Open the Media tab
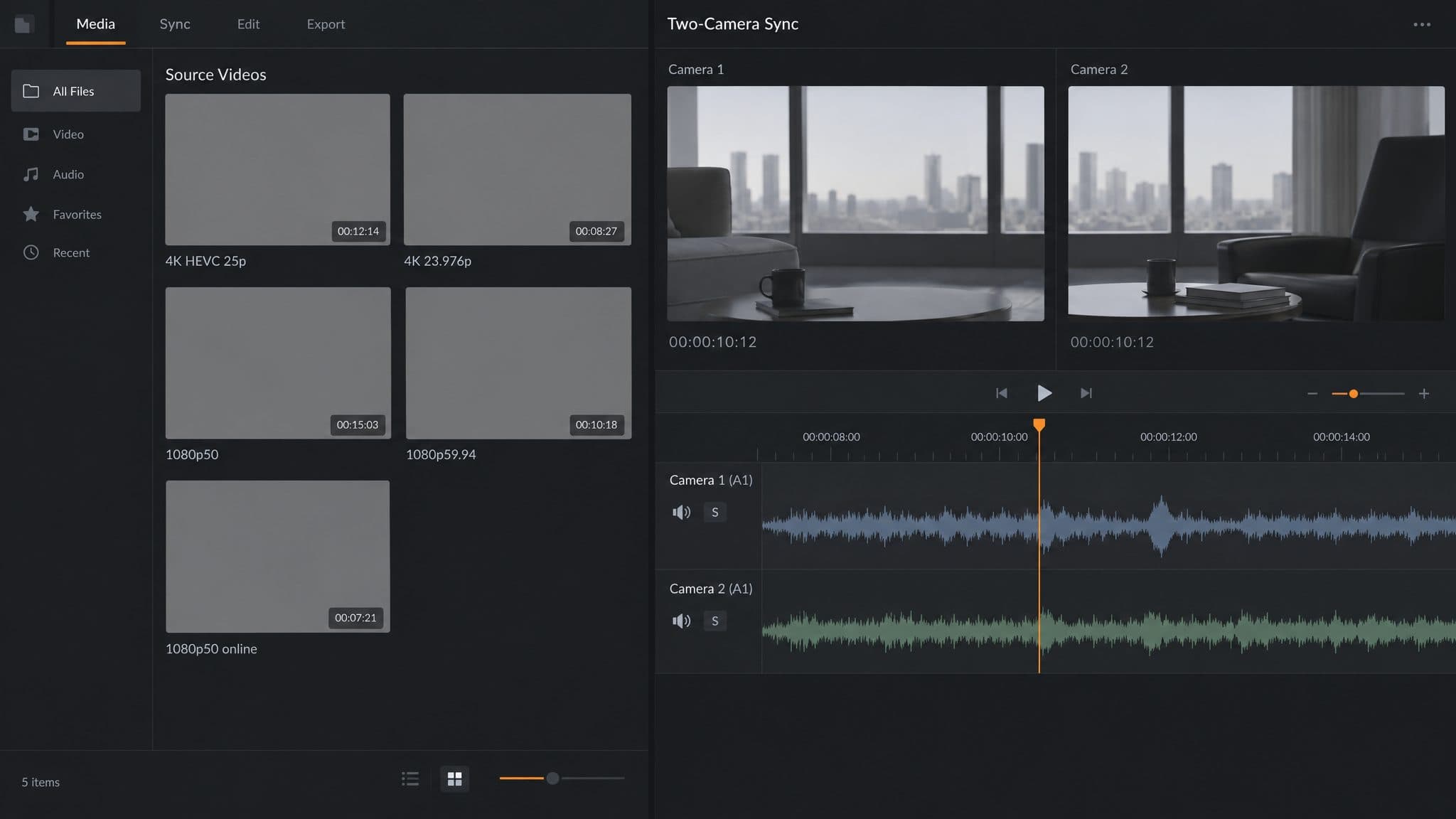 [x=95, y=24]
